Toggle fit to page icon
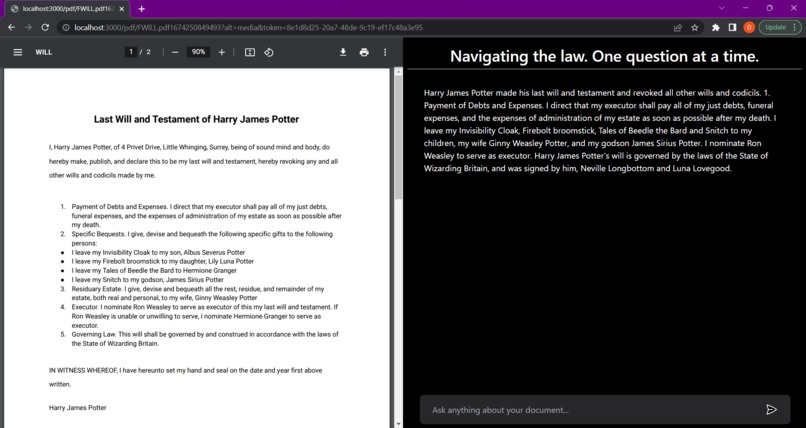The height and width of the screenshot is (428, 806). pos(250,52)
